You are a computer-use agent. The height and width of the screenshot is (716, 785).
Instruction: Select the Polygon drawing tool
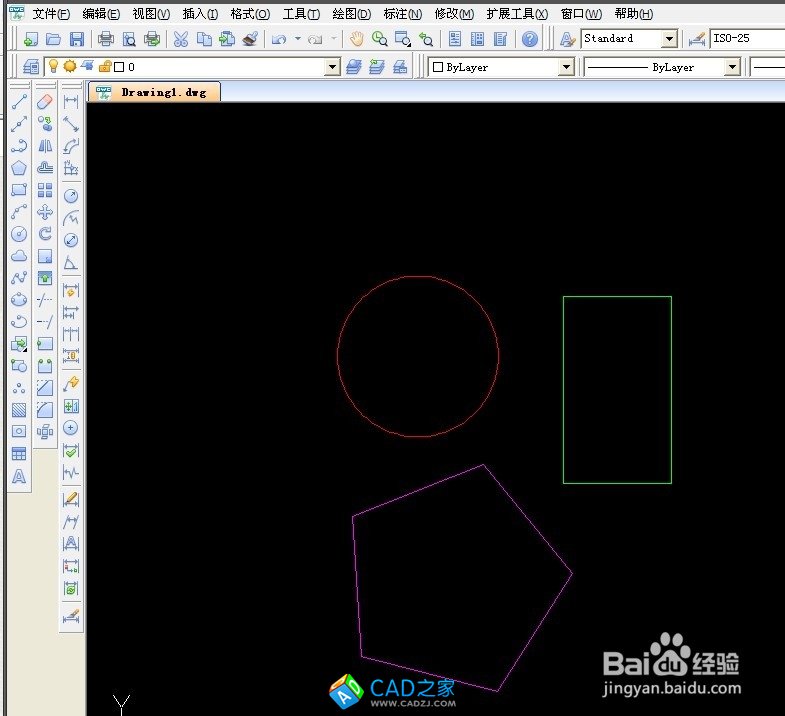click(x=19, y=168)
